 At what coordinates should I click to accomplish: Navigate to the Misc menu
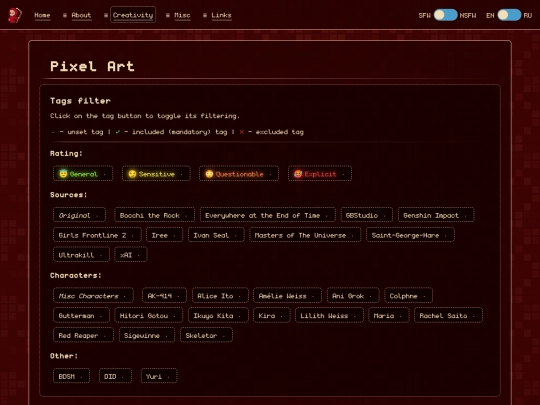pyautogui.click(x=182, y=15)
